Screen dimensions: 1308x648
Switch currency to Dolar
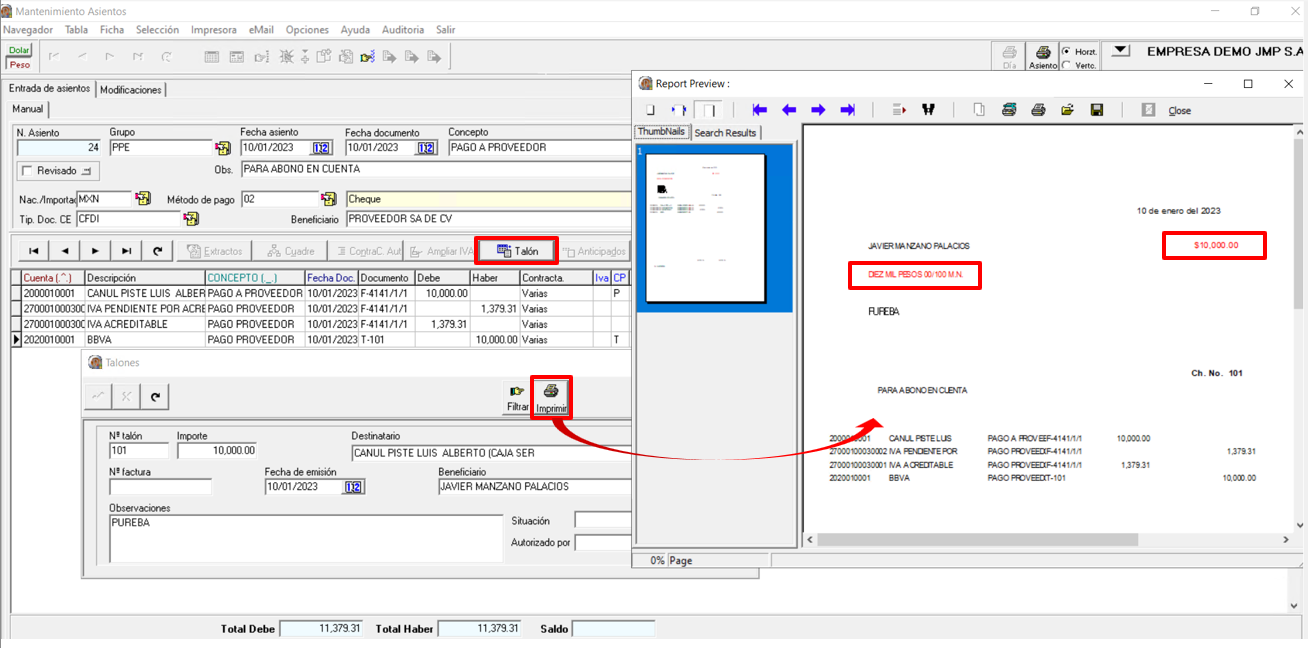[19, 50]
